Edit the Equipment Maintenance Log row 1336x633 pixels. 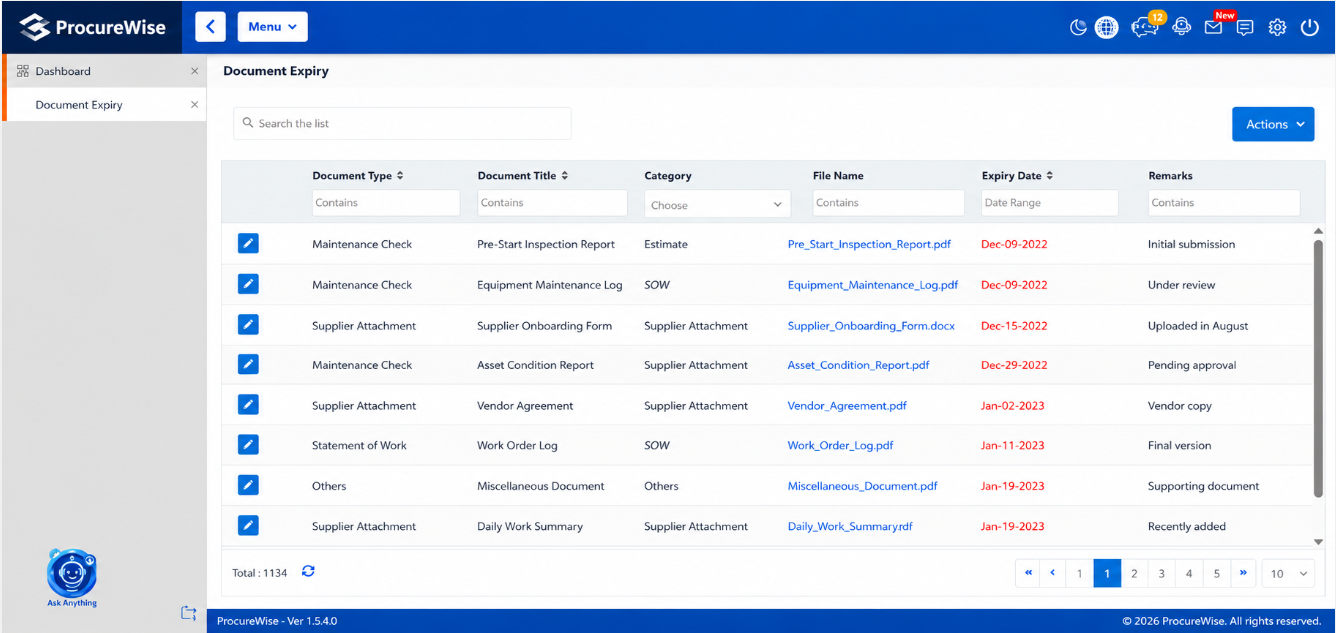(248, 284)
